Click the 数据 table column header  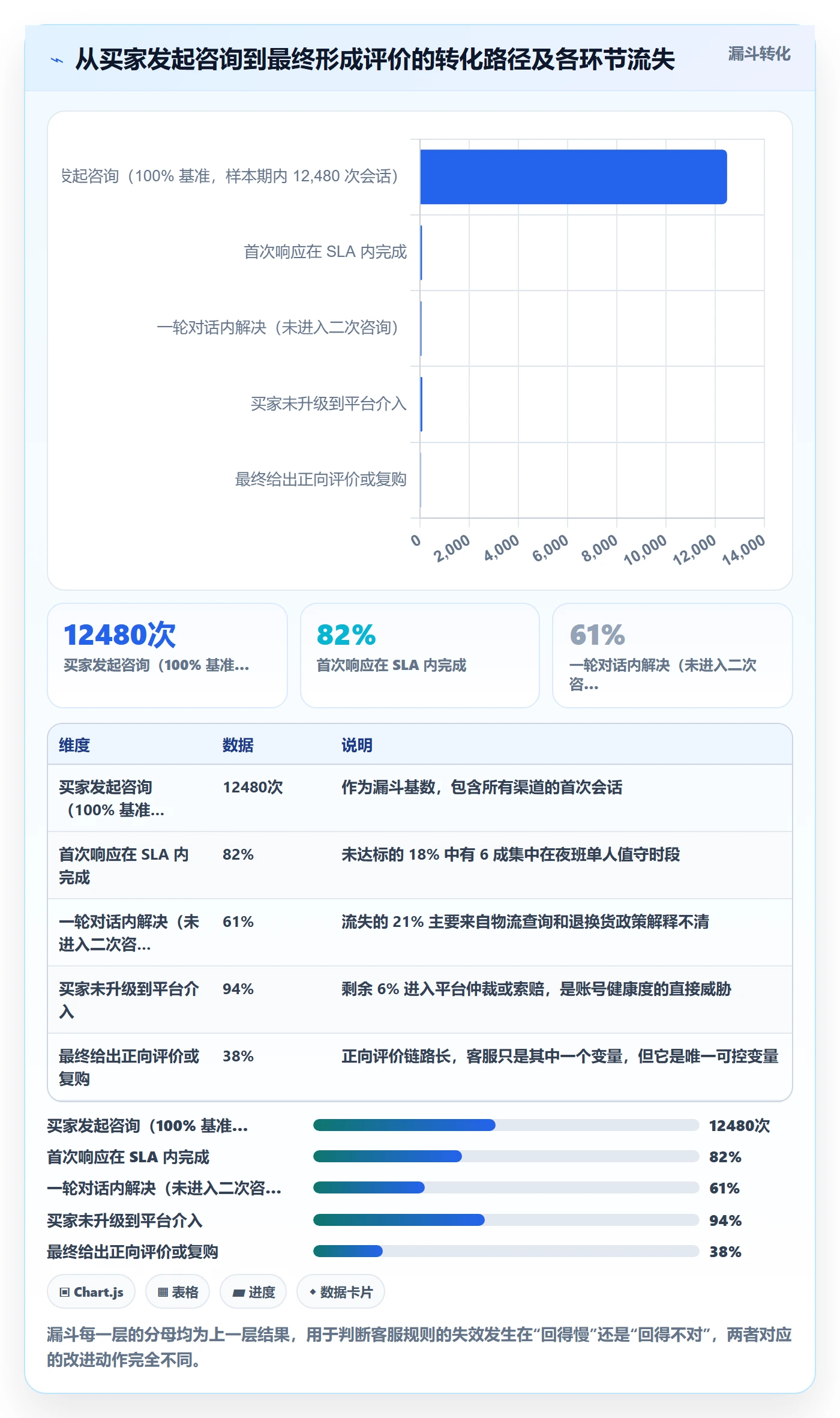tap(238, 745)
